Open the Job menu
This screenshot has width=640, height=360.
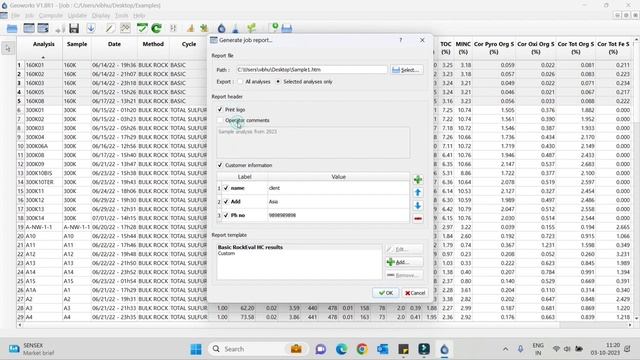pos(29,16)
